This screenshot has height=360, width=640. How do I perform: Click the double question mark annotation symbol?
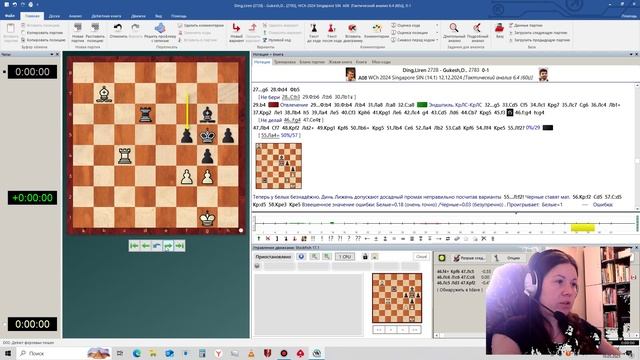click(358, 239)
